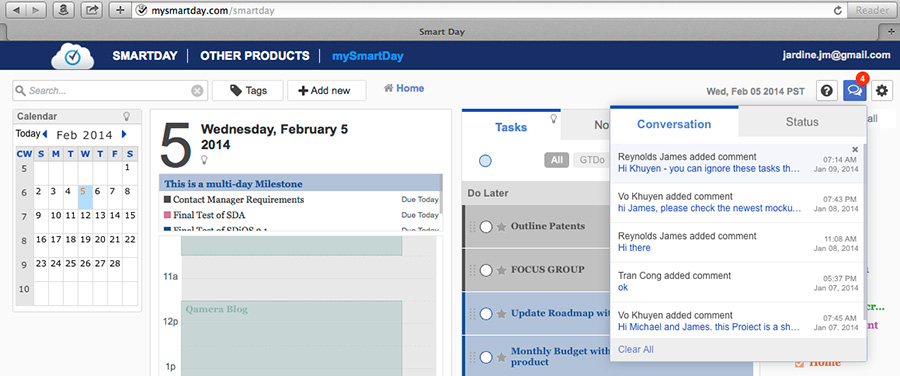
Task: Go to next month with right arrow
Action: click(x=124, y=134)
